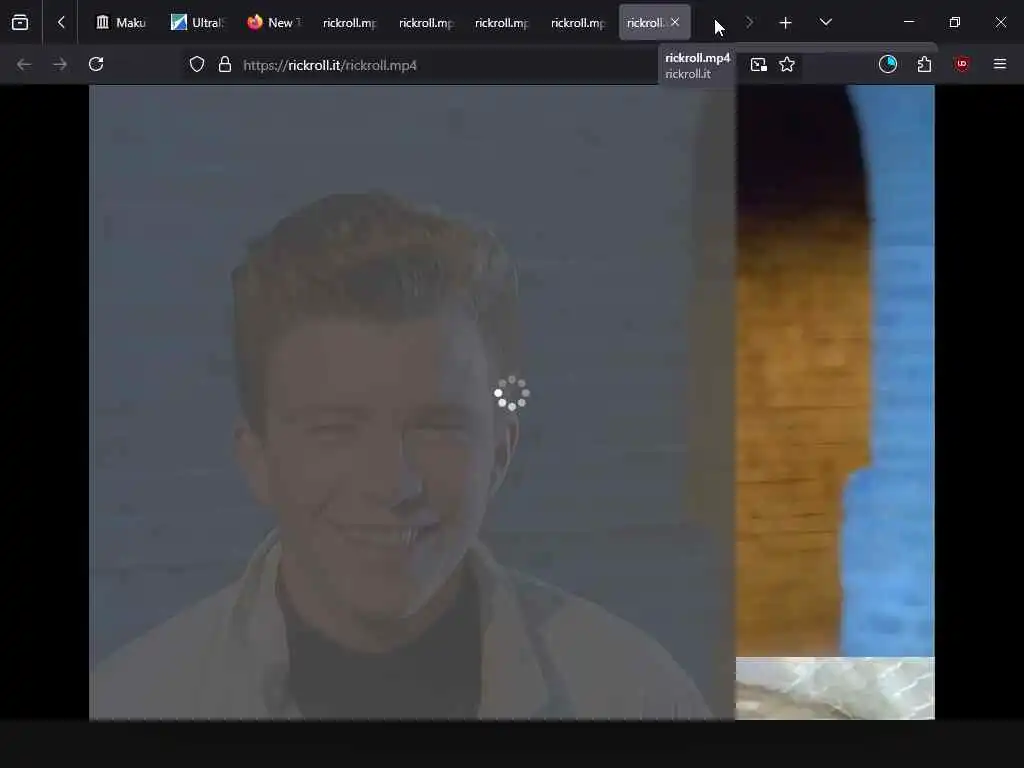Switch to the Ultra tab
This screenshot has height=768, width=1024.
coord(197,23)
